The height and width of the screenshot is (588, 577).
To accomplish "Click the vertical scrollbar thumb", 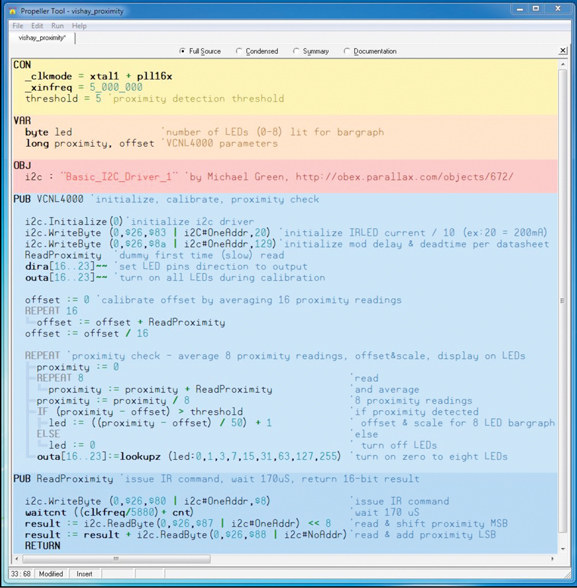I will point(562,300).
